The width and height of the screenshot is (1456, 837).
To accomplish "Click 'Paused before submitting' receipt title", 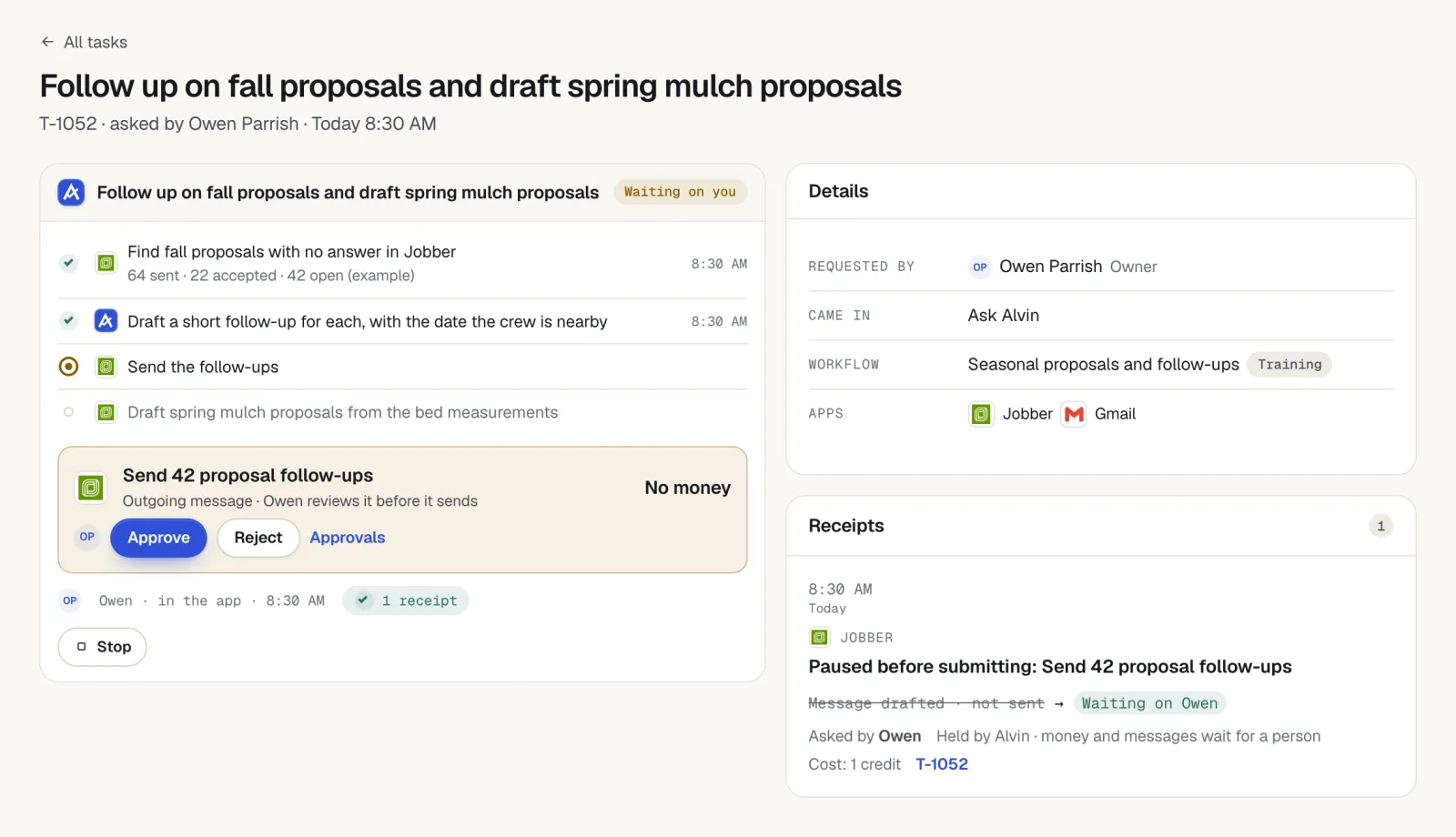I will coord(1050,667).
